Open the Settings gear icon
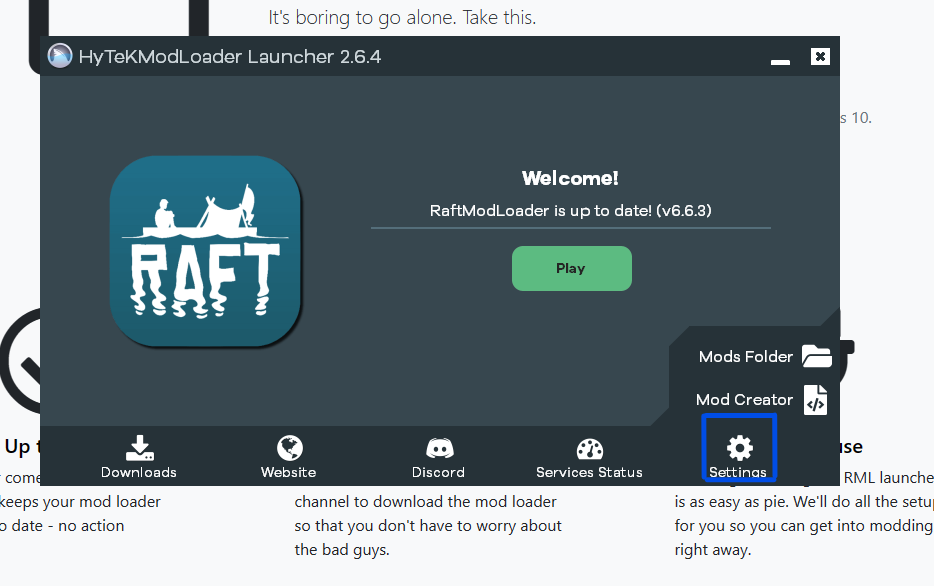 [739, 448]
